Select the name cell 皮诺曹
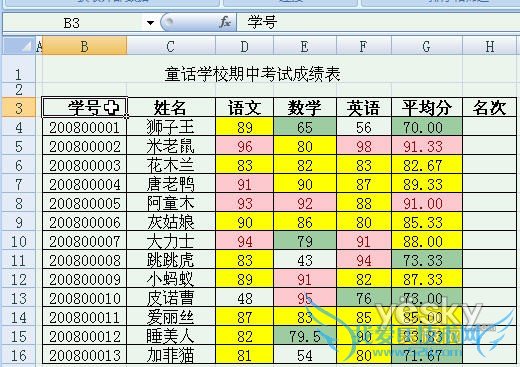 [171, 298]
